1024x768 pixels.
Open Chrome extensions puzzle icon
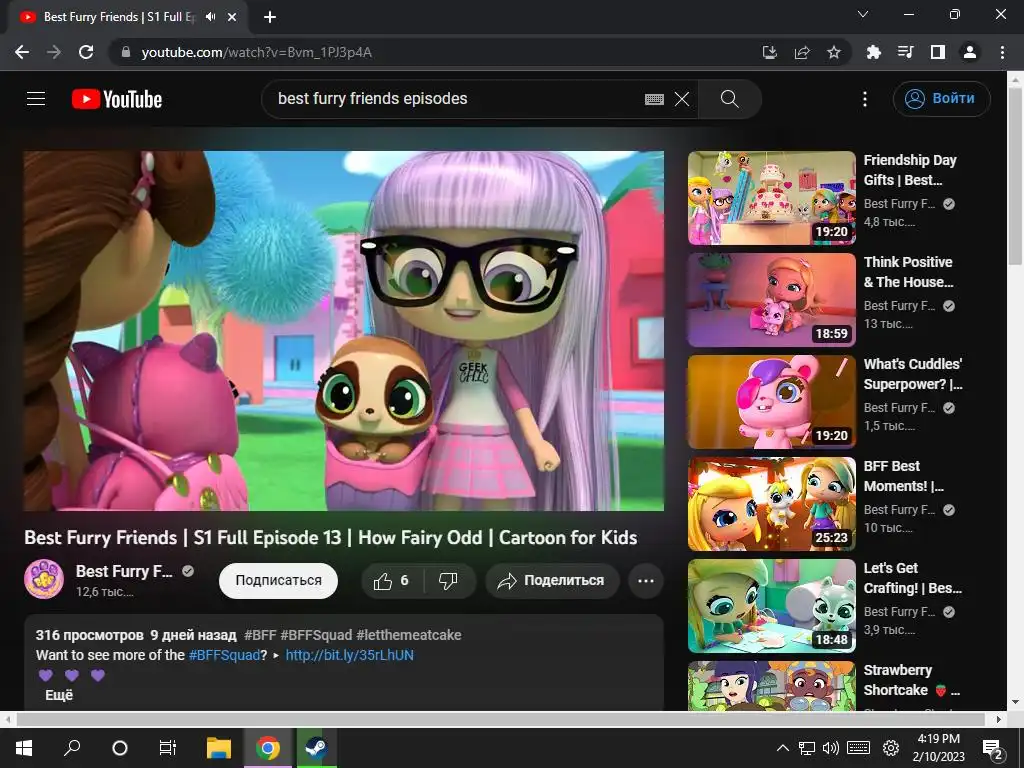click(x=874, y=52)
